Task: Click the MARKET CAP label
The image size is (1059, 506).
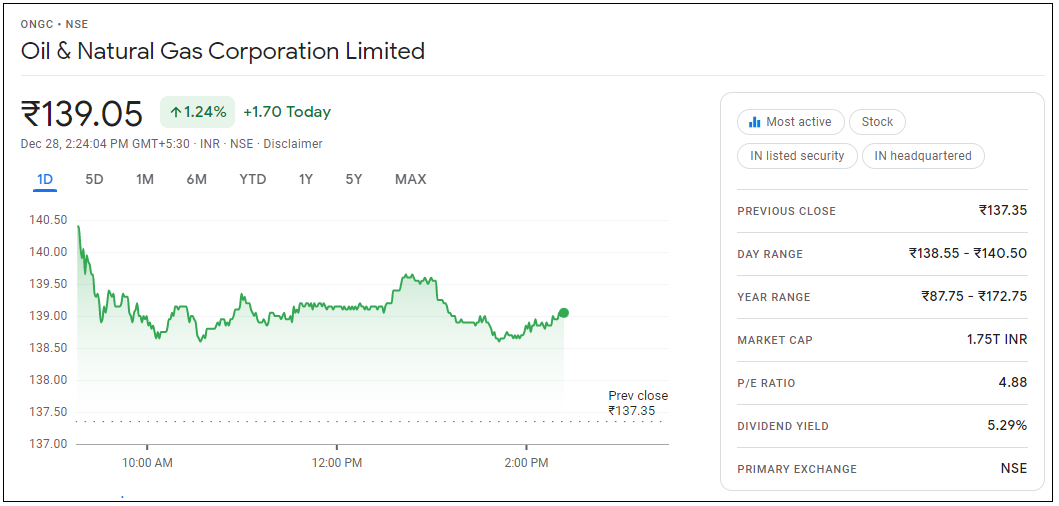Action: point(775,340)
